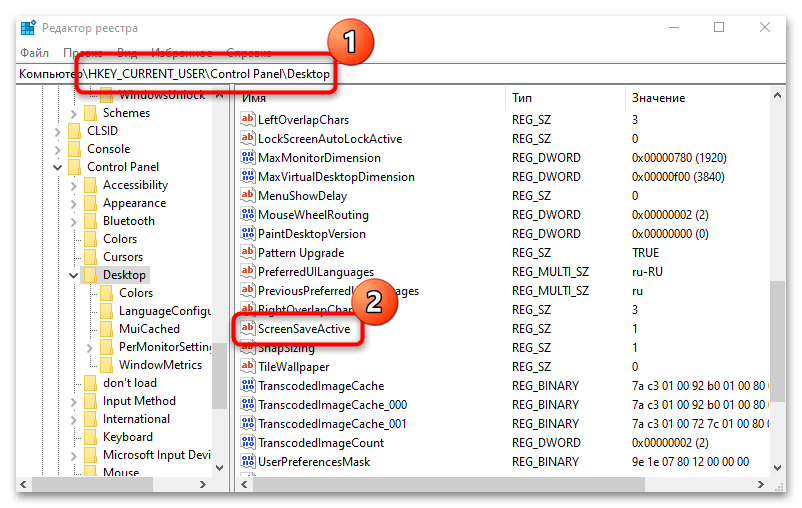The width and height of the screenshot is (802, 508).
Task: Click the values list vertical scrollbar
Action: [x=775, y=300]
